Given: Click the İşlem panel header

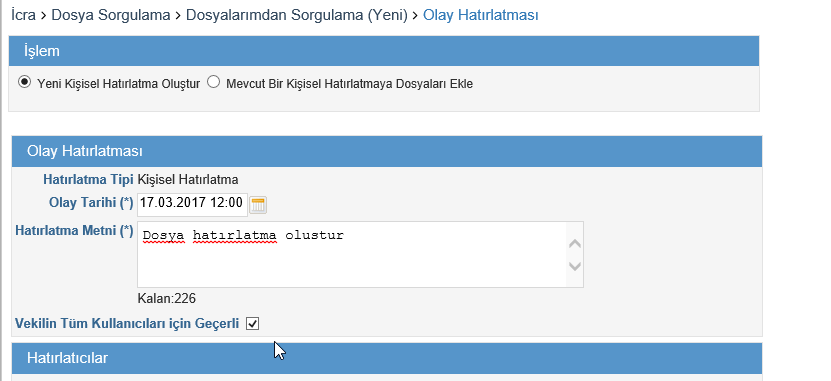Looking at the screenshot, I should coord(384,51).
